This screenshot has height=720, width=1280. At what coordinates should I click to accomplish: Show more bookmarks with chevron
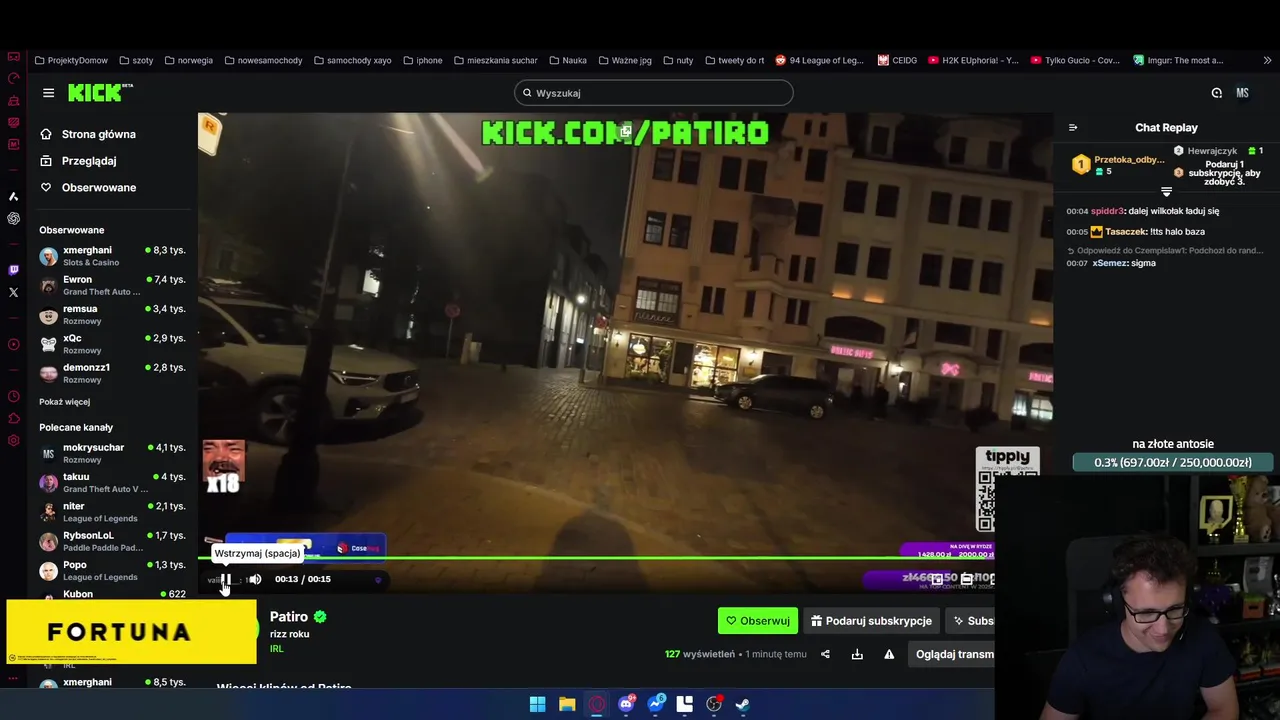pos(1268,60)
